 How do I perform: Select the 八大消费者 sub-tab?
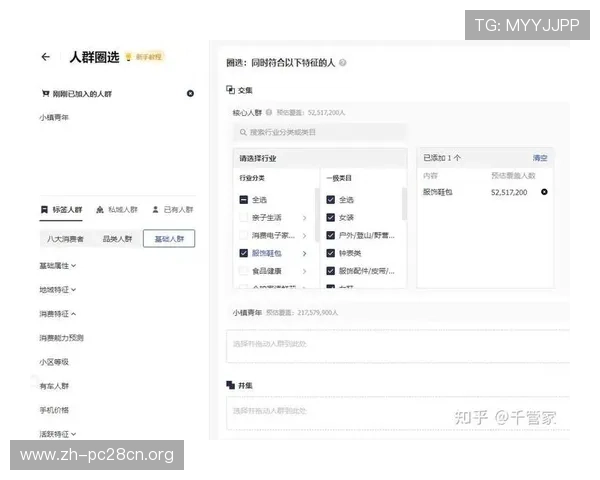point(65,239)
